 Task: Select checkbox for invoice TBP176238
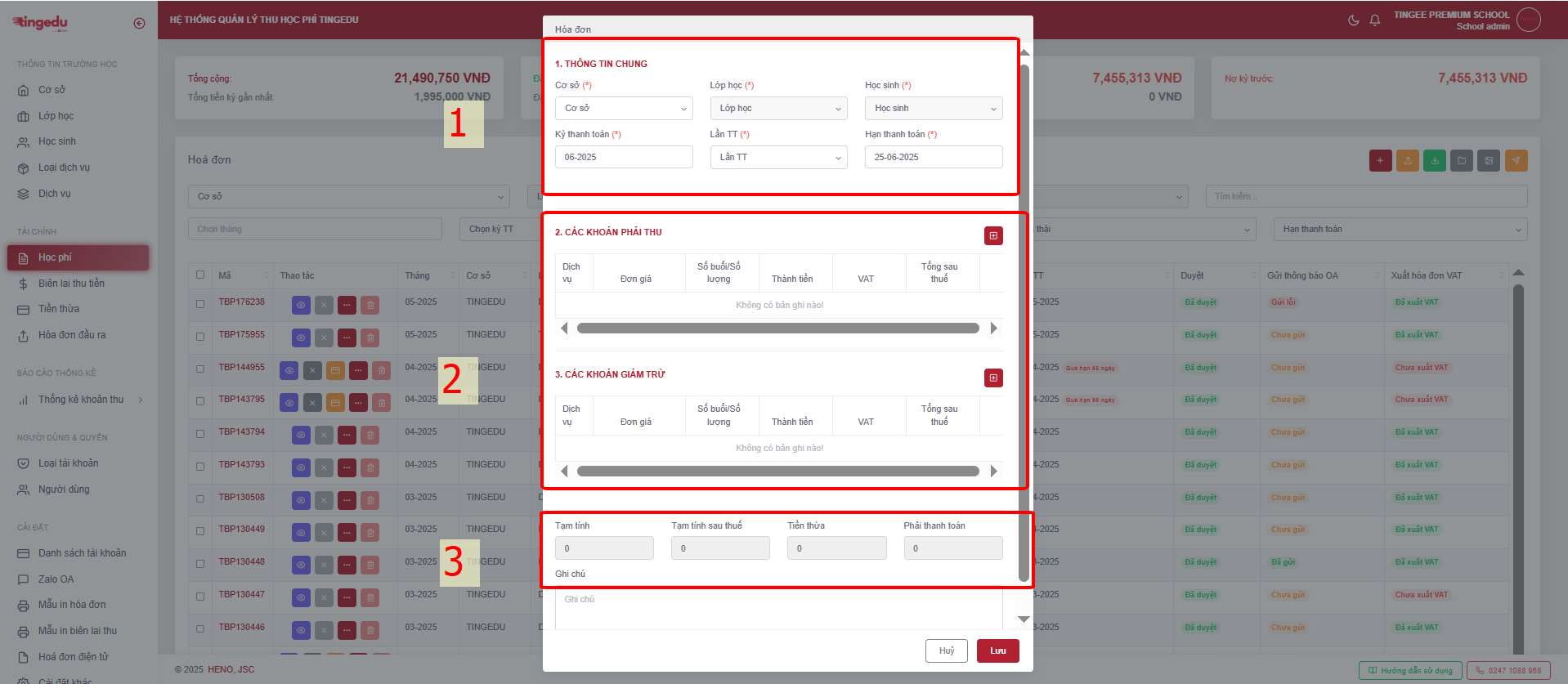200,304
